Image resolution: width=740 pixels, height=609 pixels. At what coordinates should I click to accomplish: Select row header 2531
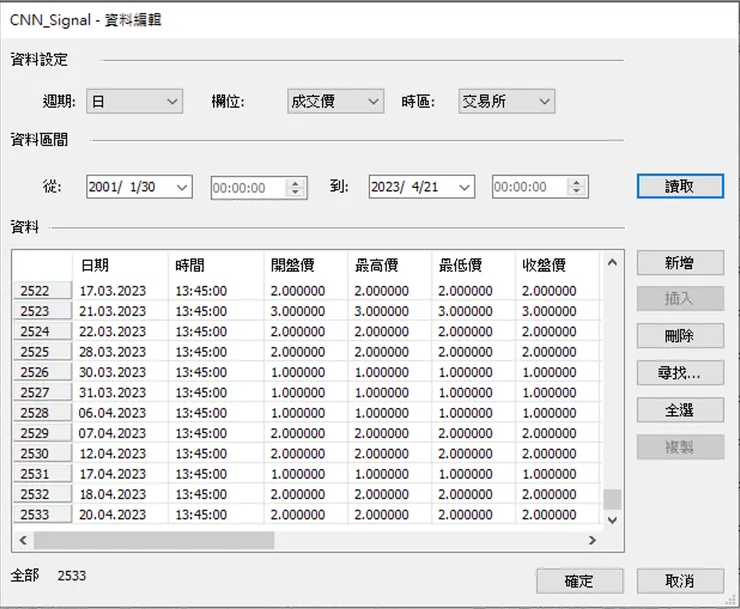pos(42,474)
